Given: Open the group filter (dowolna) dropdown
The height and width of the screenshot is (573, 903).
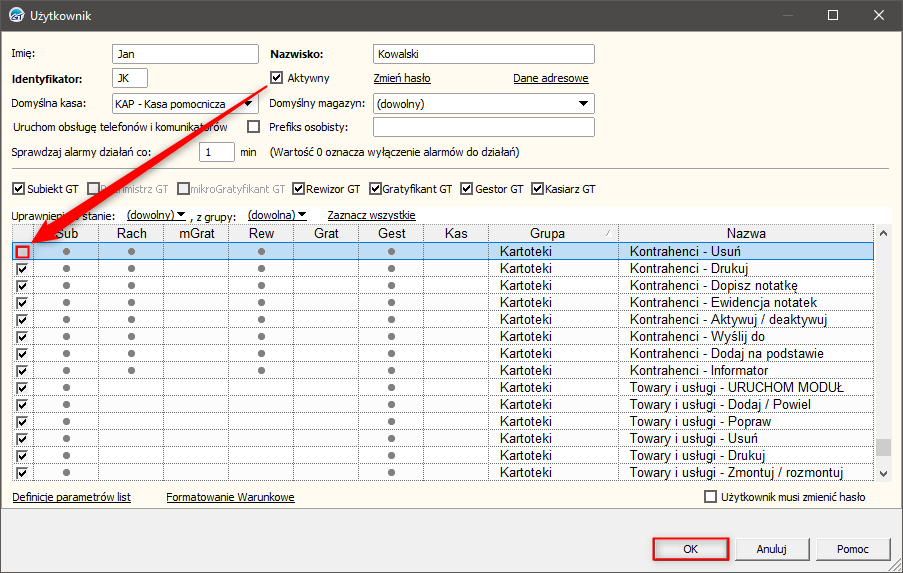Looking at the screenshot, I should point(277,215).
